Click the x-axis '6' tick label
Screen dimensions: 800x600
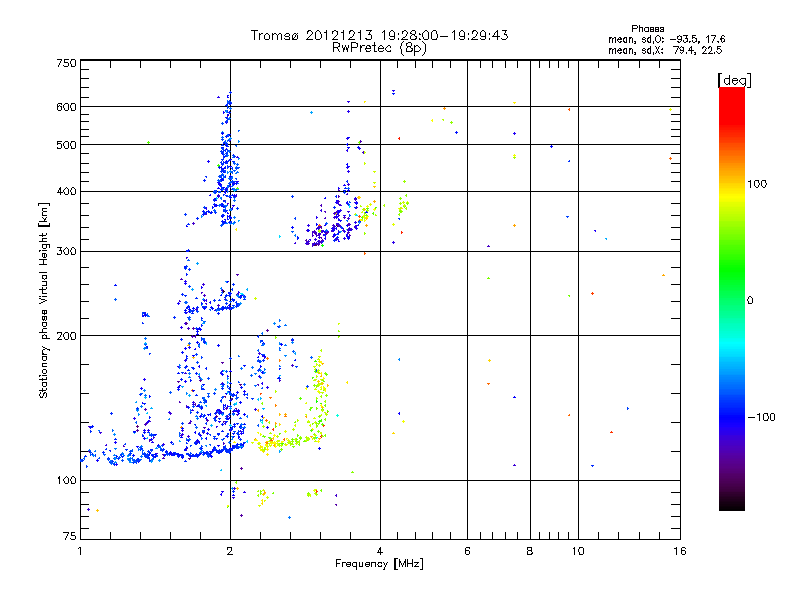pos(467,551)
